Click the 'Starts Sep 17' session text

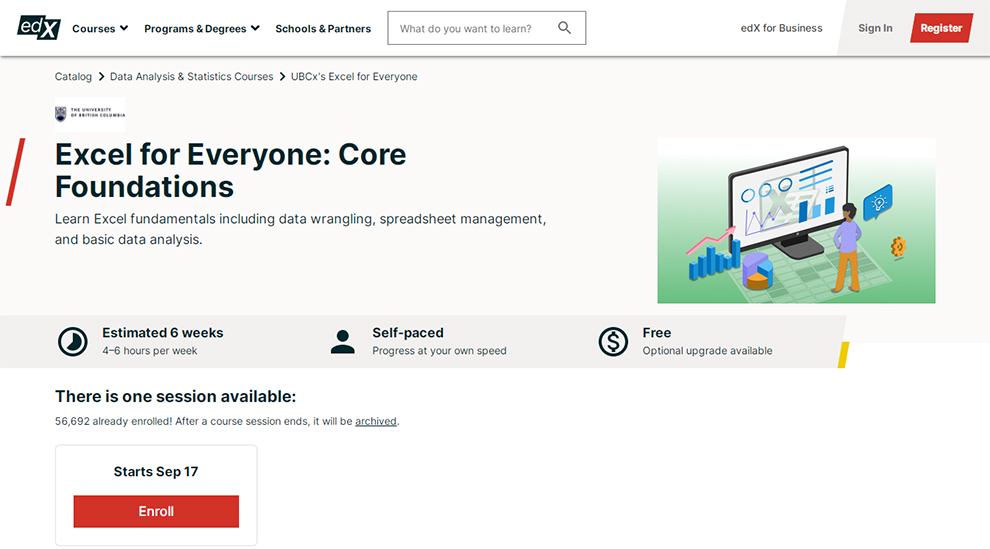point(156,471)
